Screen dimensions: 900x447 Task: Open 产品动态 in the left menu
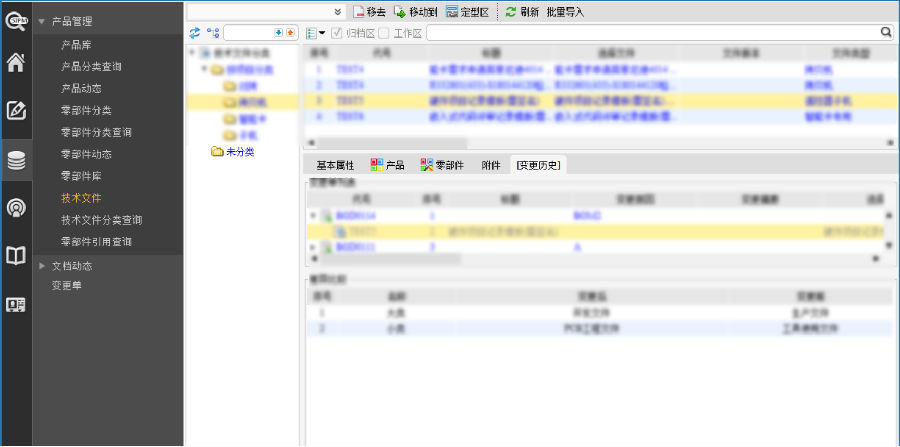point(81,88)
